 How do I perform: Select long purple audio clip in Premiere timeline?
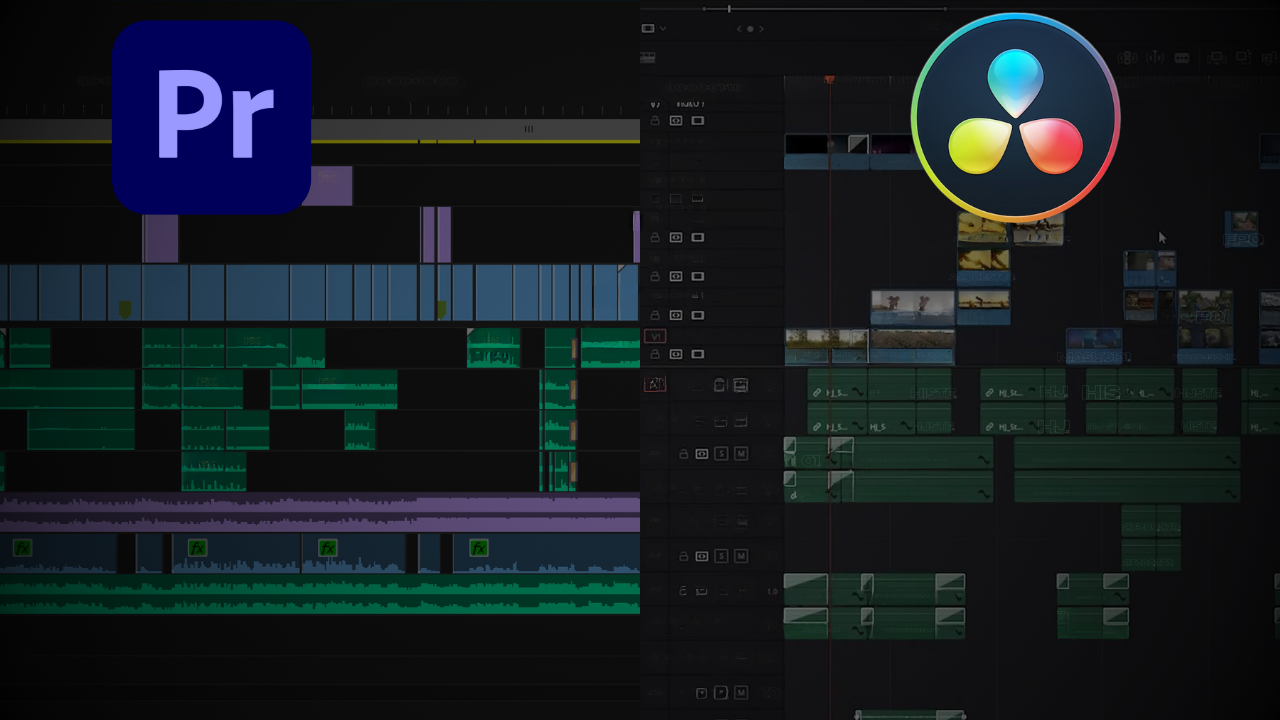tap(320, 513)
